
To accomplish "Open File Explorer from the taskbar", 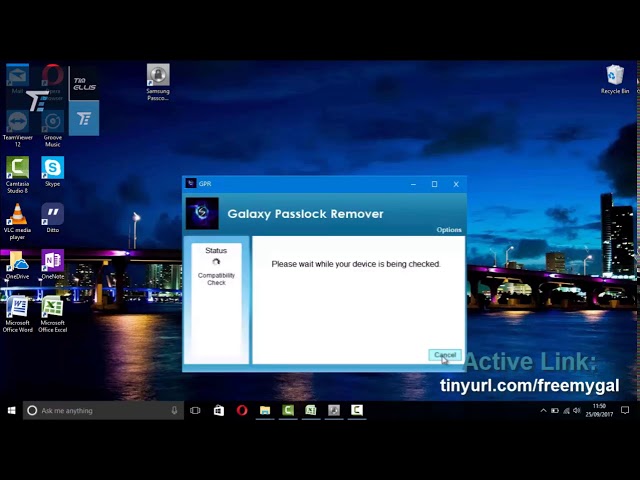I will click(x=265, y=410).
